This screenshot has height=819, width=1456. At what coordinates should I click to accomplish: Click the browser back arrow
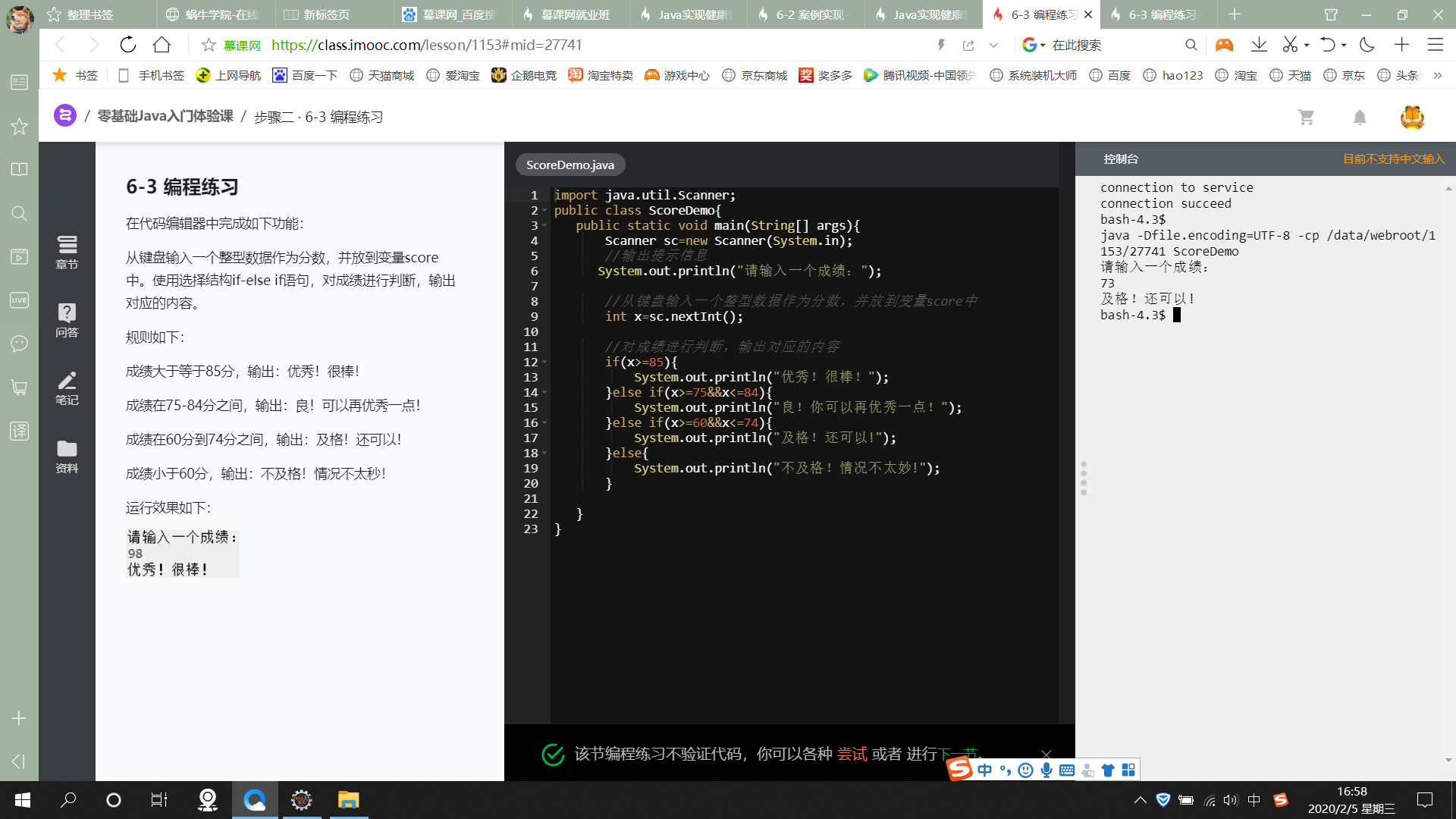click(61, 45)
